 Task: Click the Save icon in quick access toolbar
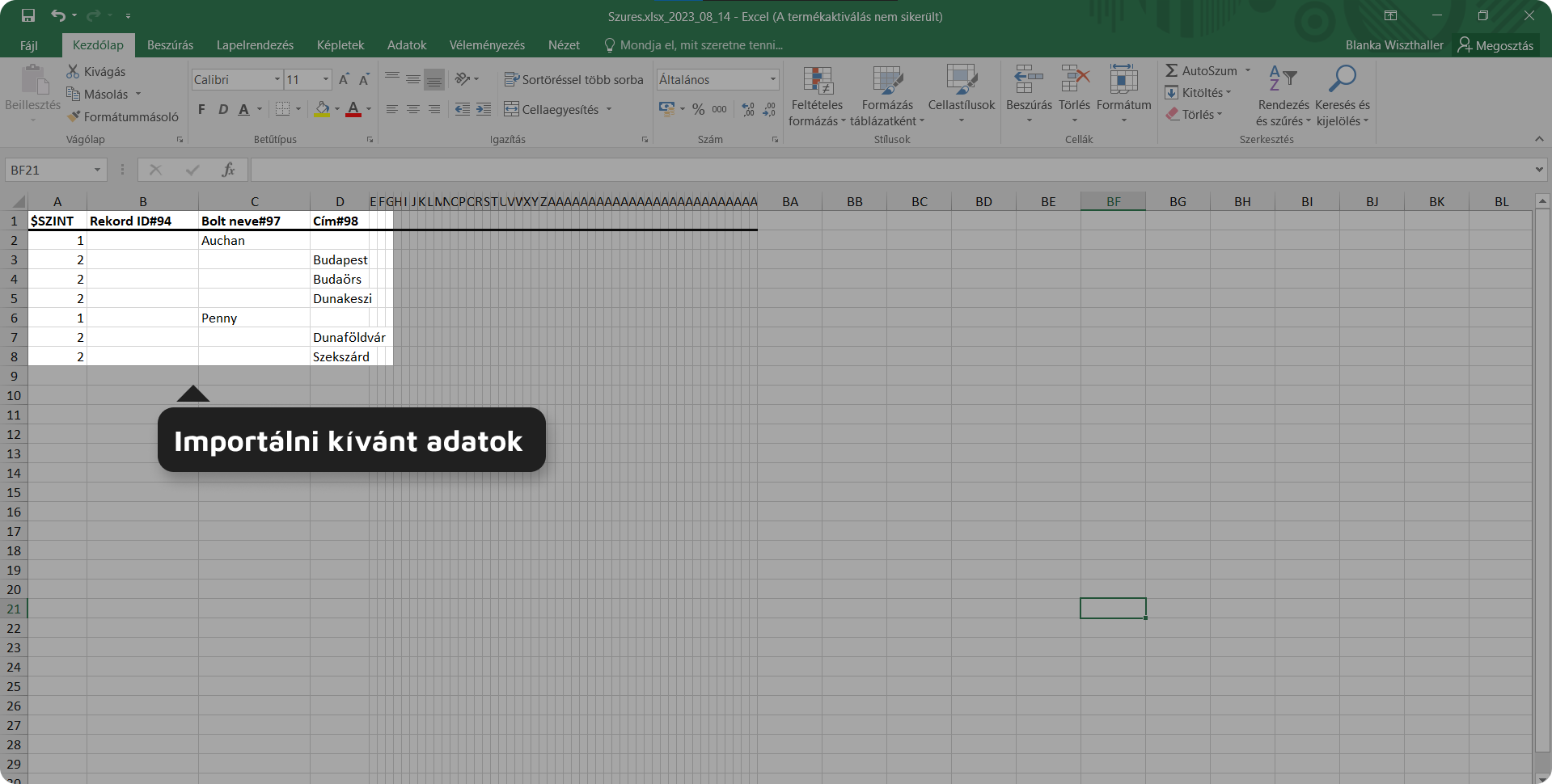pyautogui.click(x=28, y=15)
